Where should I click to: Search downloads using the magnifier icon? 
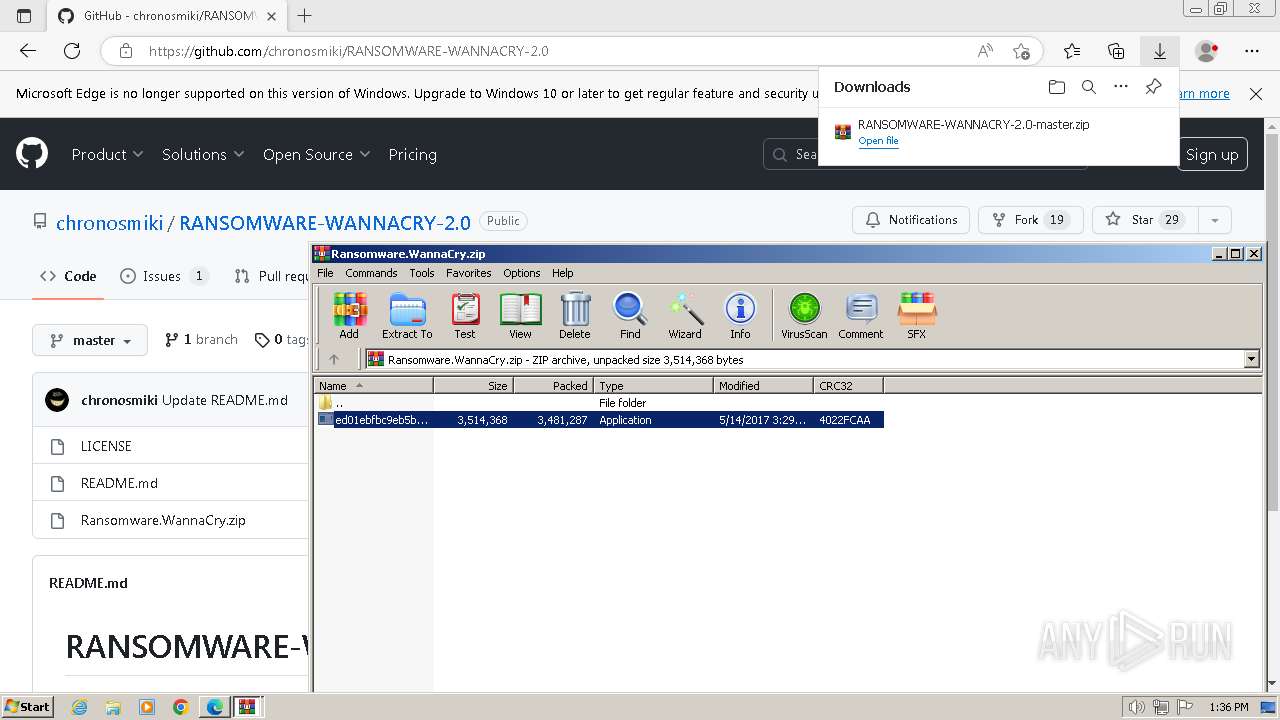pyautogui.click(x=1089, y=87)
